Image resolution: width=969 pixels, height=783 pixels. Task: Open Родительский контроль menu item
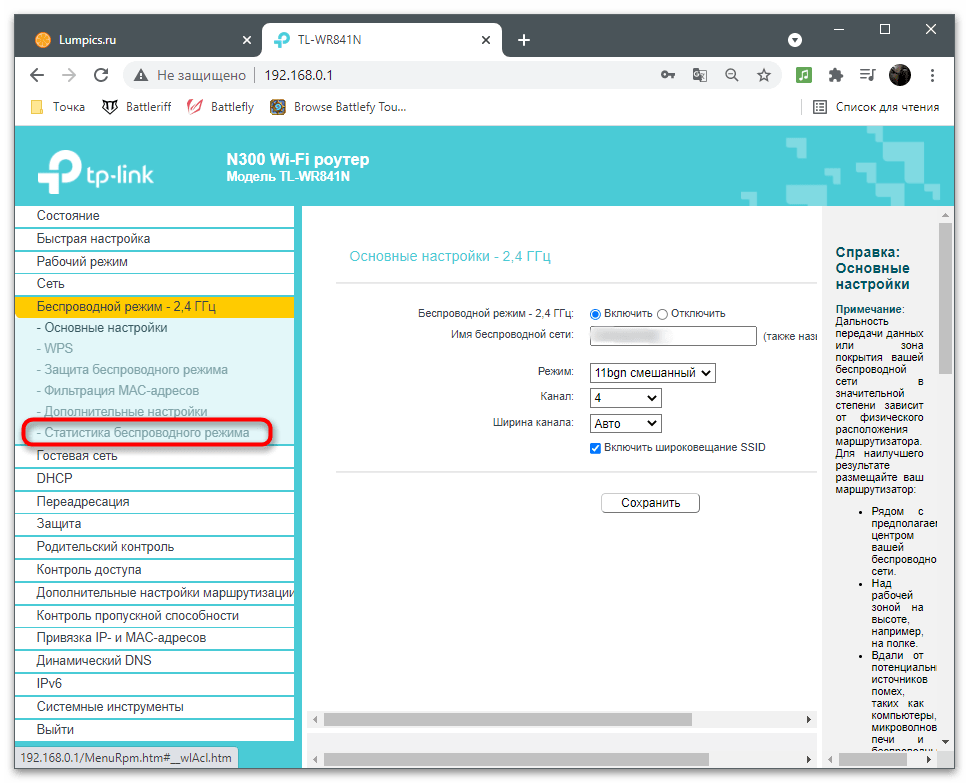point(154,547)
